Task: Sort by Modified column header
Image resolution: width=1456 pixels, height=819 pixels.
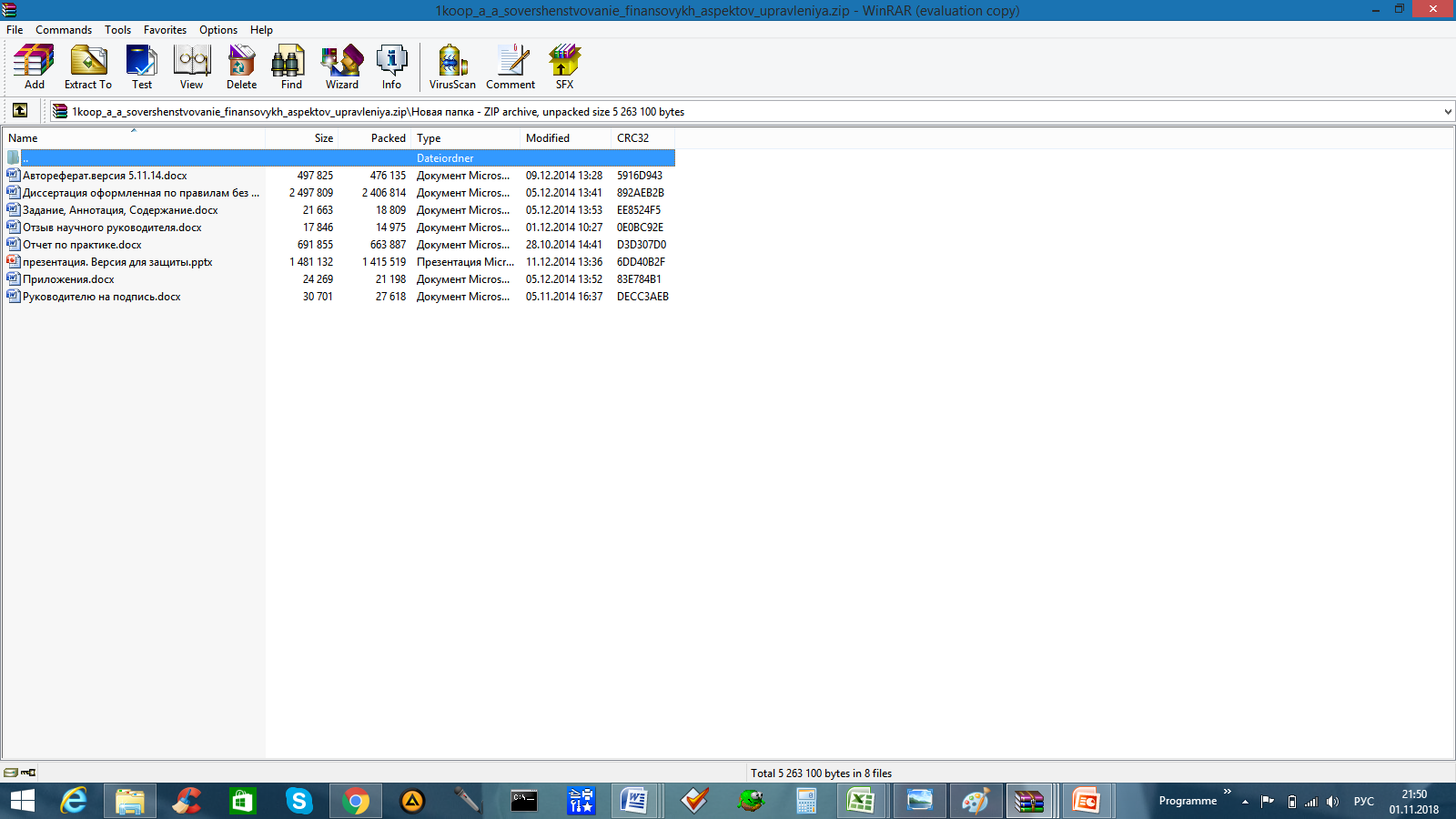Action: [x=566, y=138]
